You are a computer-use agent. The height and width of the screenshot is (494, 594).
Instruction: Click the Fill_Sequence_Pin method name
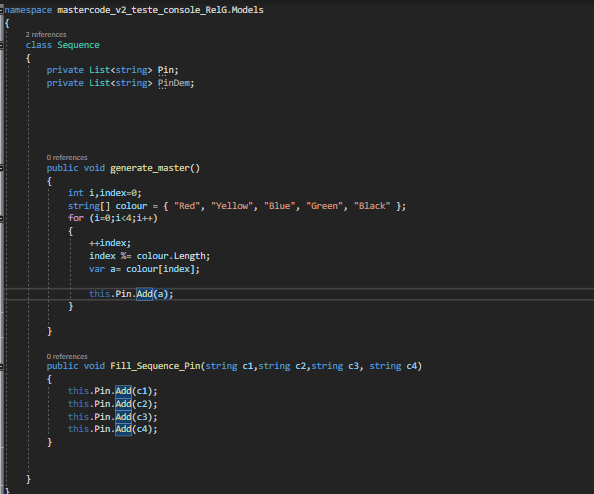point(155,366)
